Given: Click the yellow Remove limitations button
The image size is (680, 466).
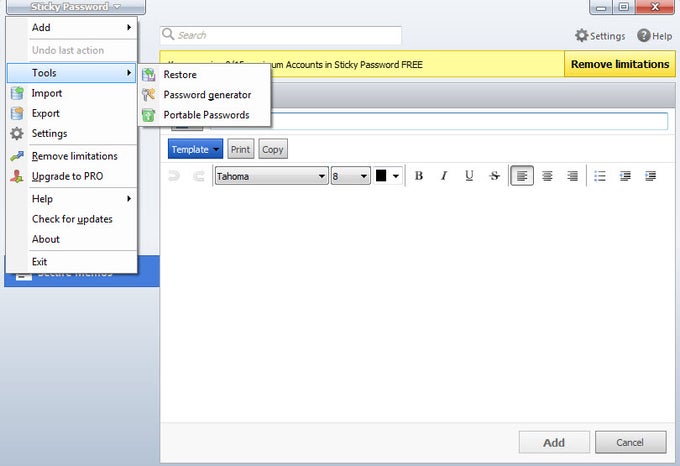Looking at the screenshot, I should click(x=620, y=64).
